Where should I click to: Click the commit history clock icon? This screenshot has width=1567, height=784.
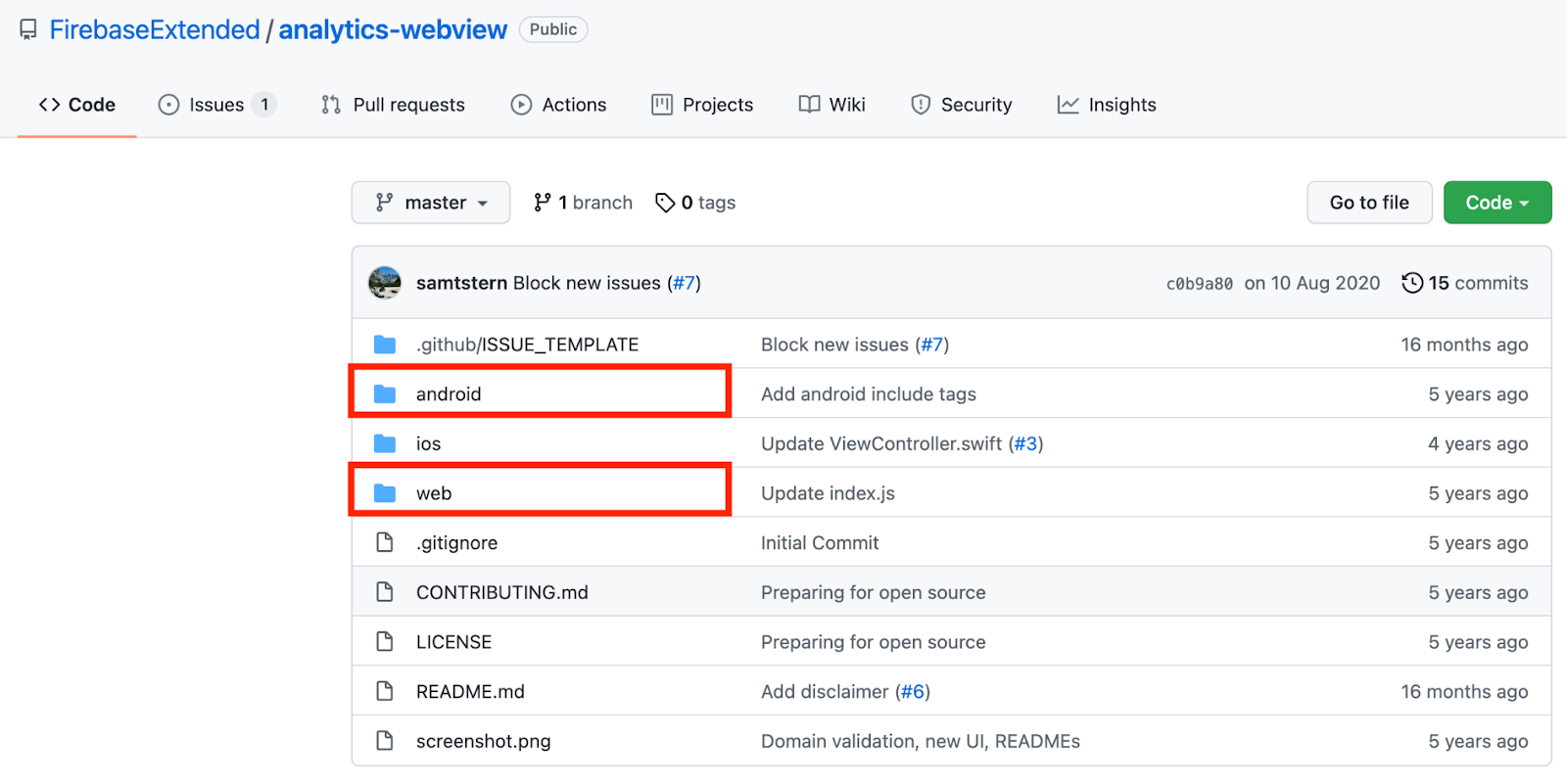(x=1411, y=283)
